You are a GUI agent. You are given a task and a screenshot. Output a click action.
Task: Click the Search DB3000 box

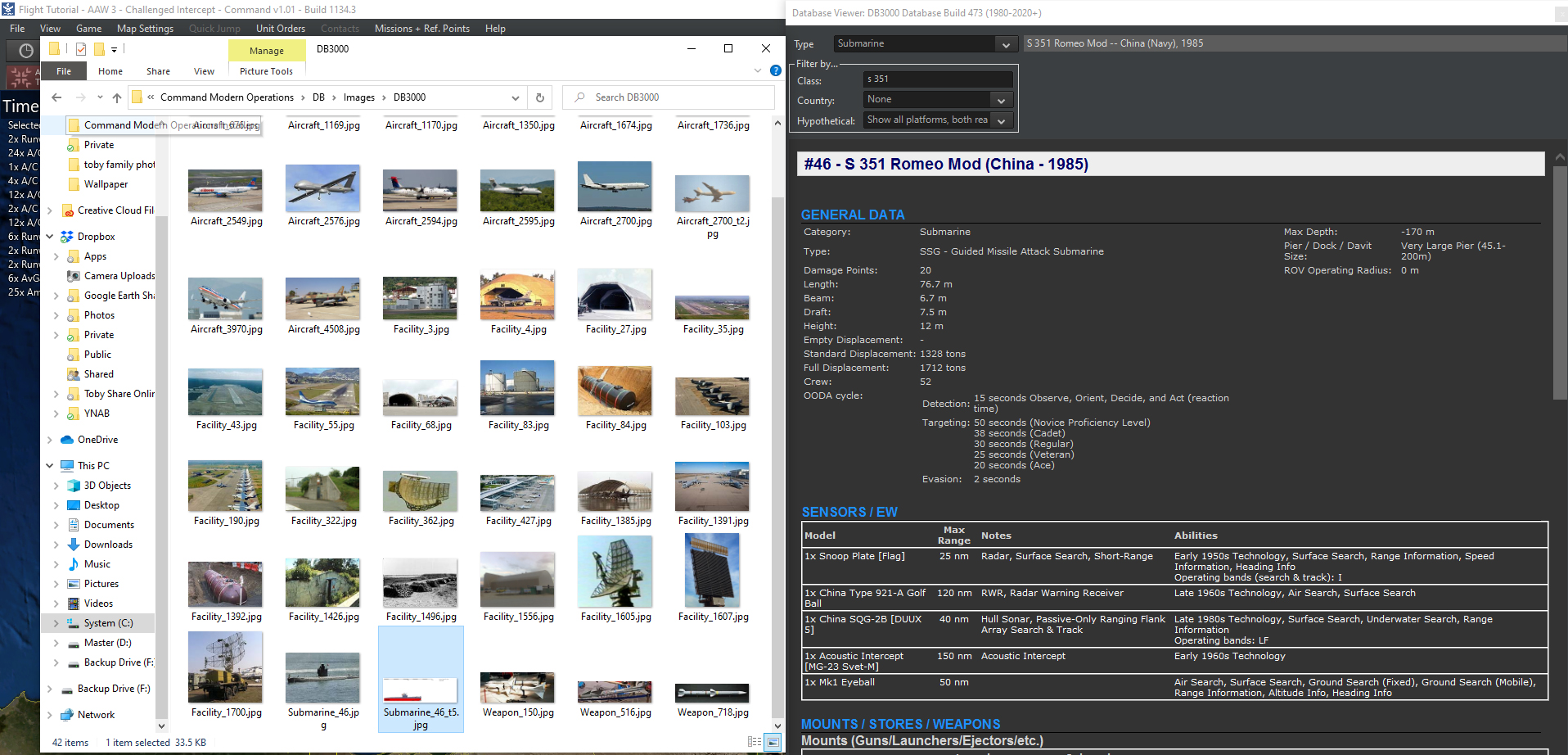click(669, 97)
